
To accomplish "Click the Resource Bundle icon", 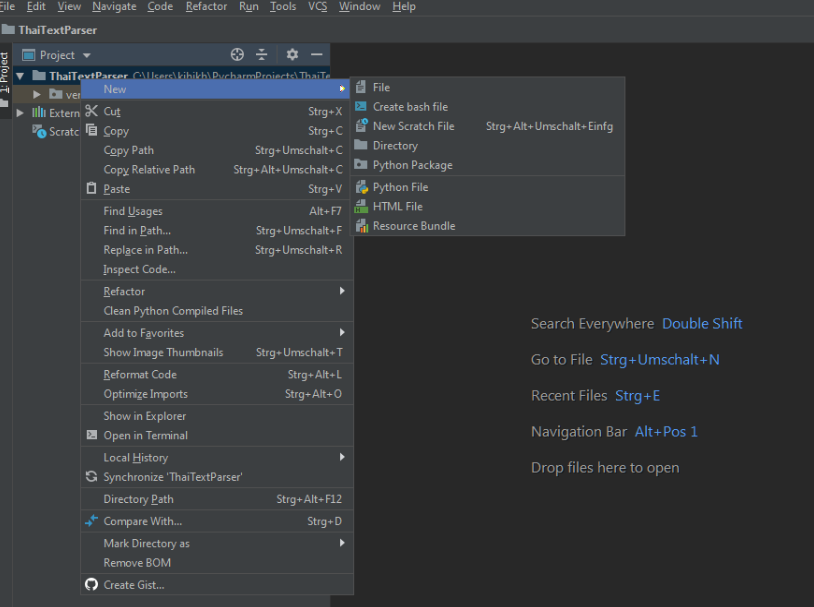I will (x=362, y=226).
